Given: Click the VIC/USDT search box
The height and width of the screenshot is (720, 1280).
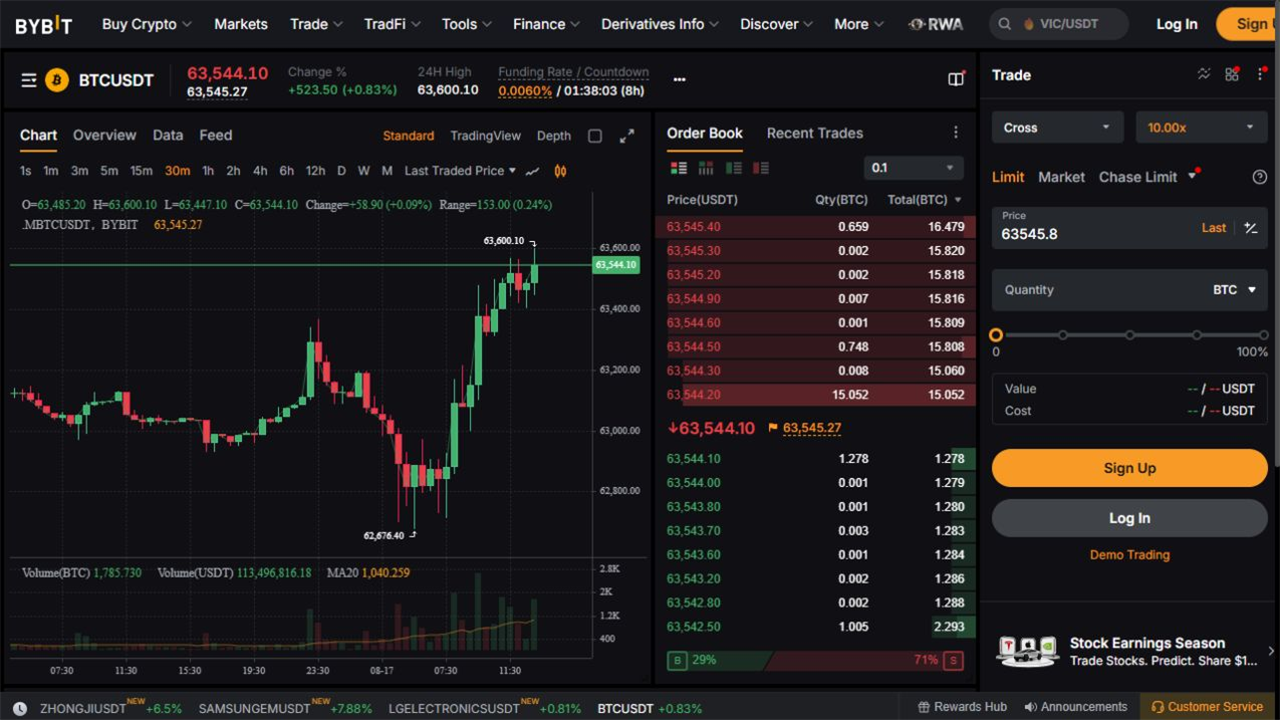Looking at the screenshot, I should [1059, 24].
